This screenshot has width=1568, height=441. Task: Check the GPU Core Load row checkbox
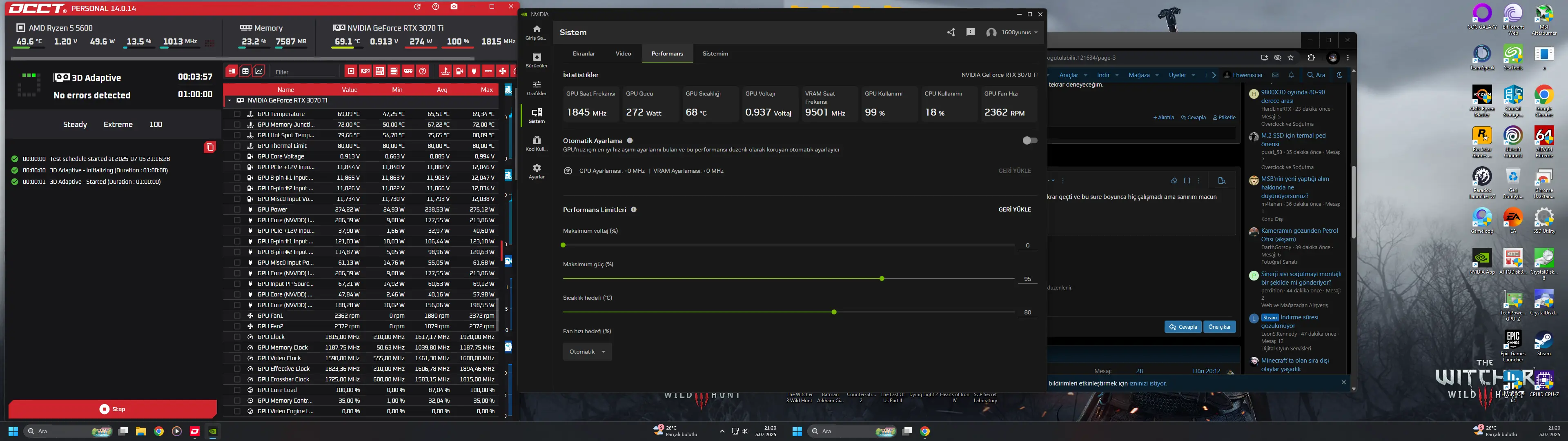(237, 390)
